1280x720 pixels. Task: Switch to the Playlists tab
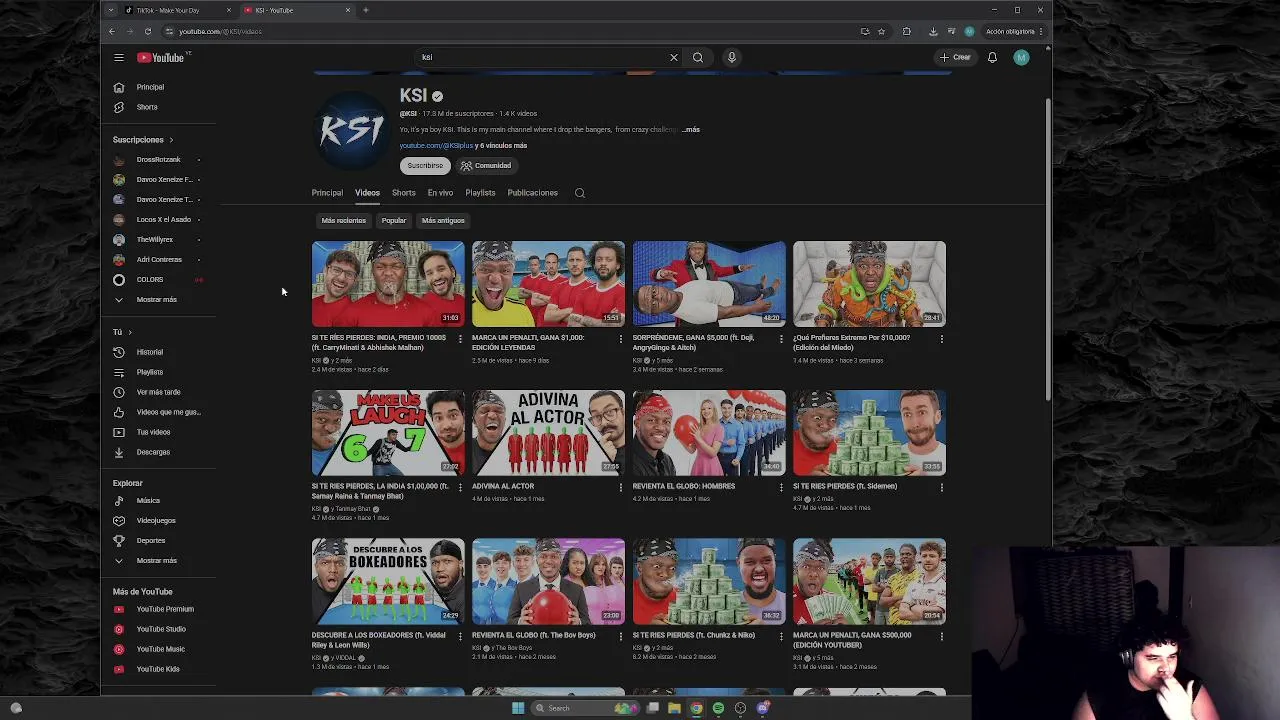tap(480, 193)
